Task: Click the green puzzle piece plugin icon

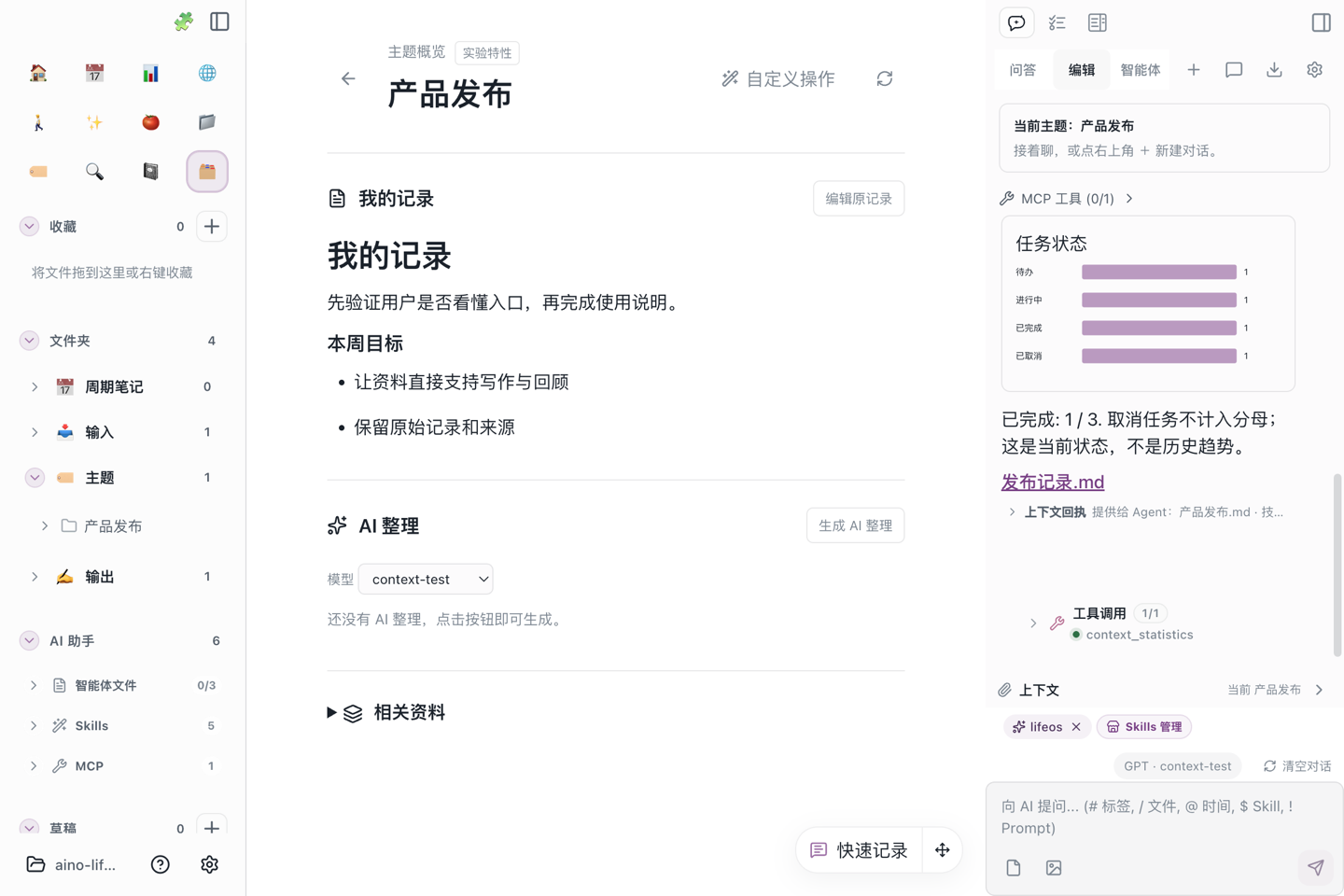Action: click(184, 21)
